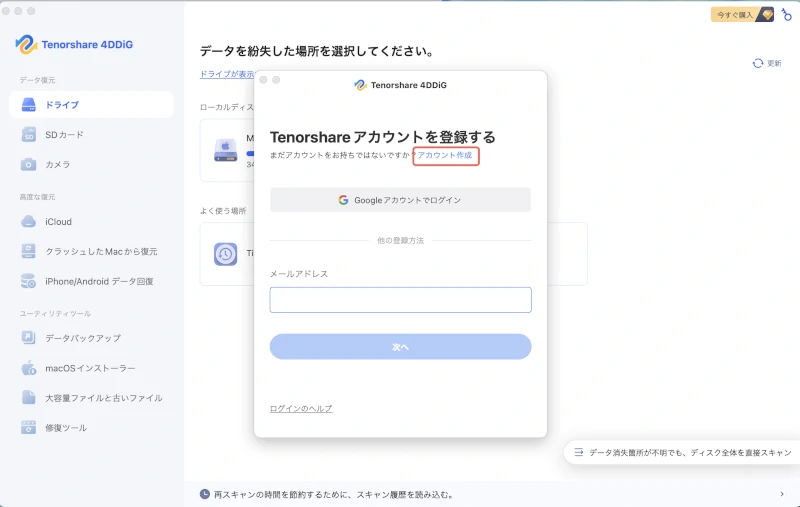
Task: Click the Google logo in login button
Action: pos(343,200)
